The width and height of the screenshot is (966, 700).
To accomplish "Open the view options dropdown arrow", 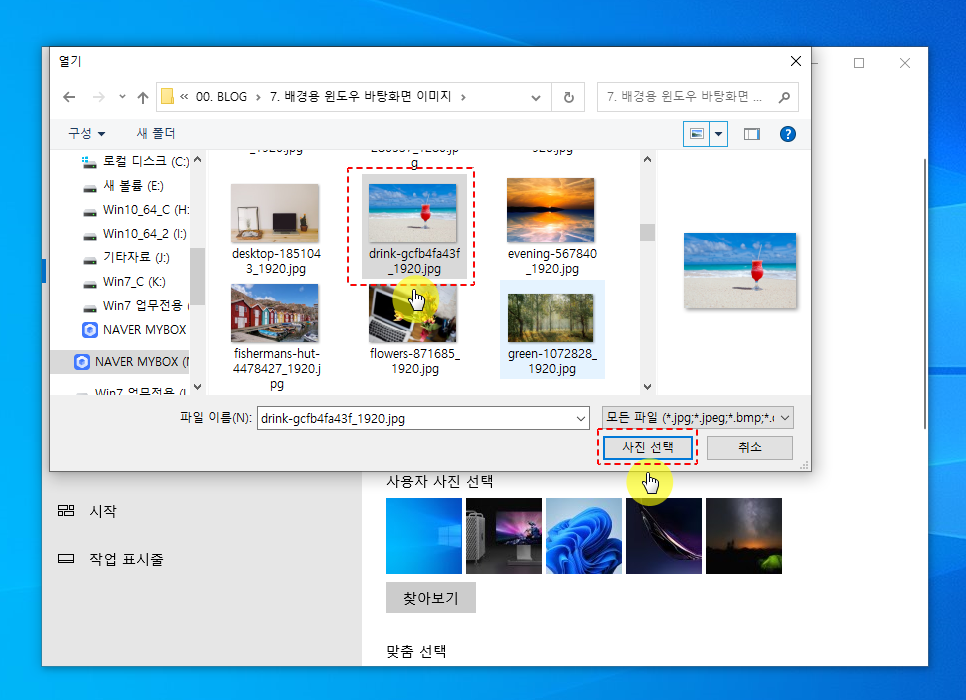I will (x=718, y=134).
